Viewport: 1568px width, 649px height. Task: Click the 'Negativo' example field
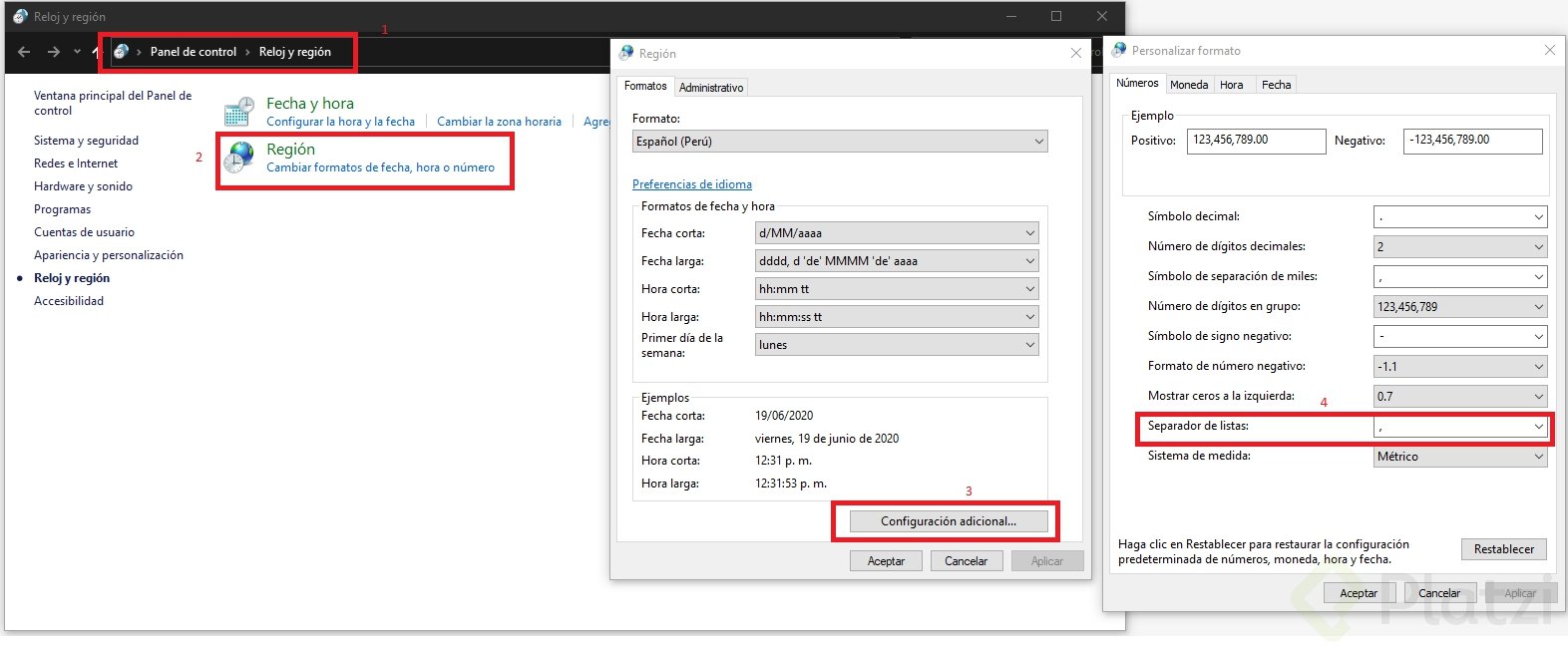1472,141
